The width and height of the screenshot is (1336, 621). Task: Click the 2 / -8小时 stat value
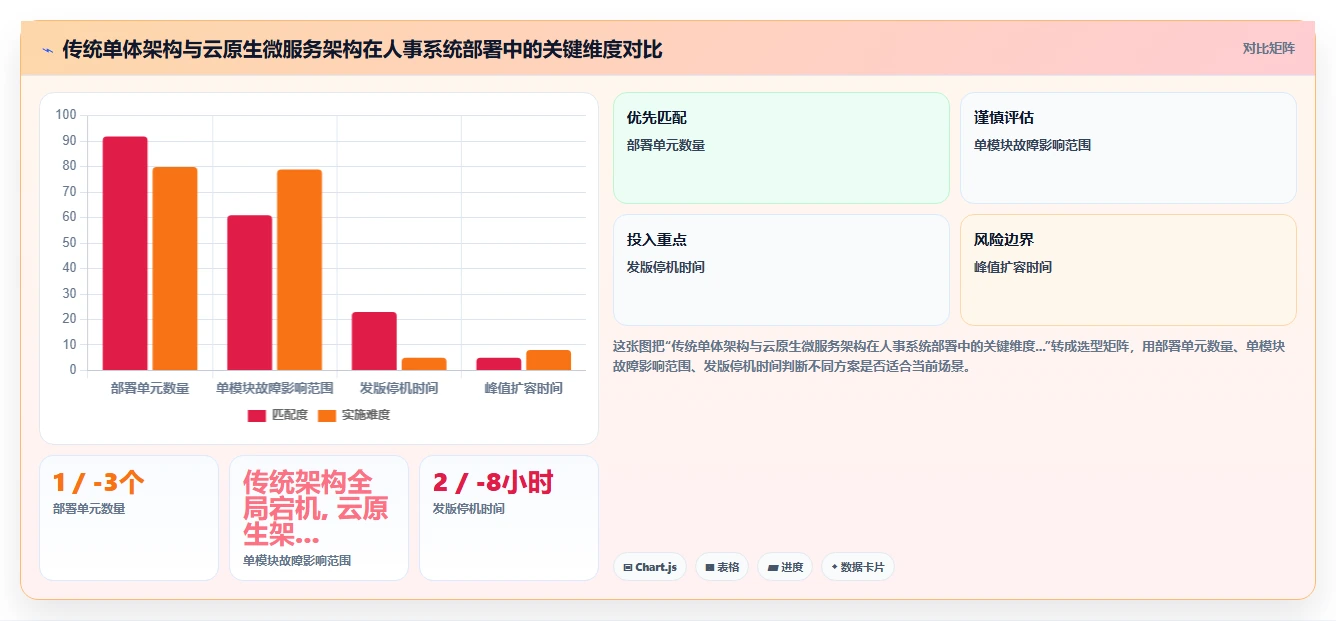point(493,483)
